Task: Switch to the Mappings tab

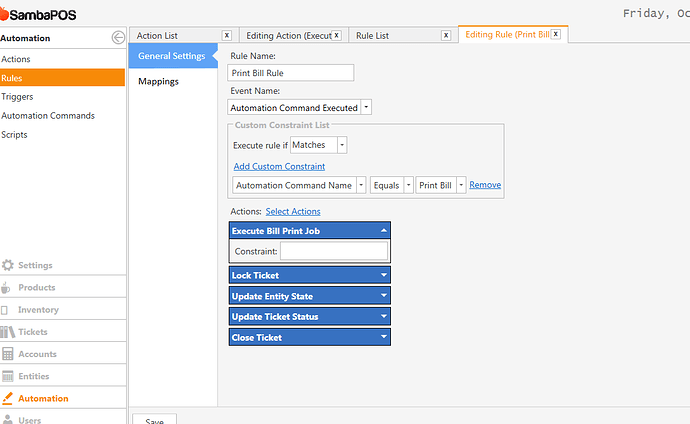Action: [x=158, y=81]
